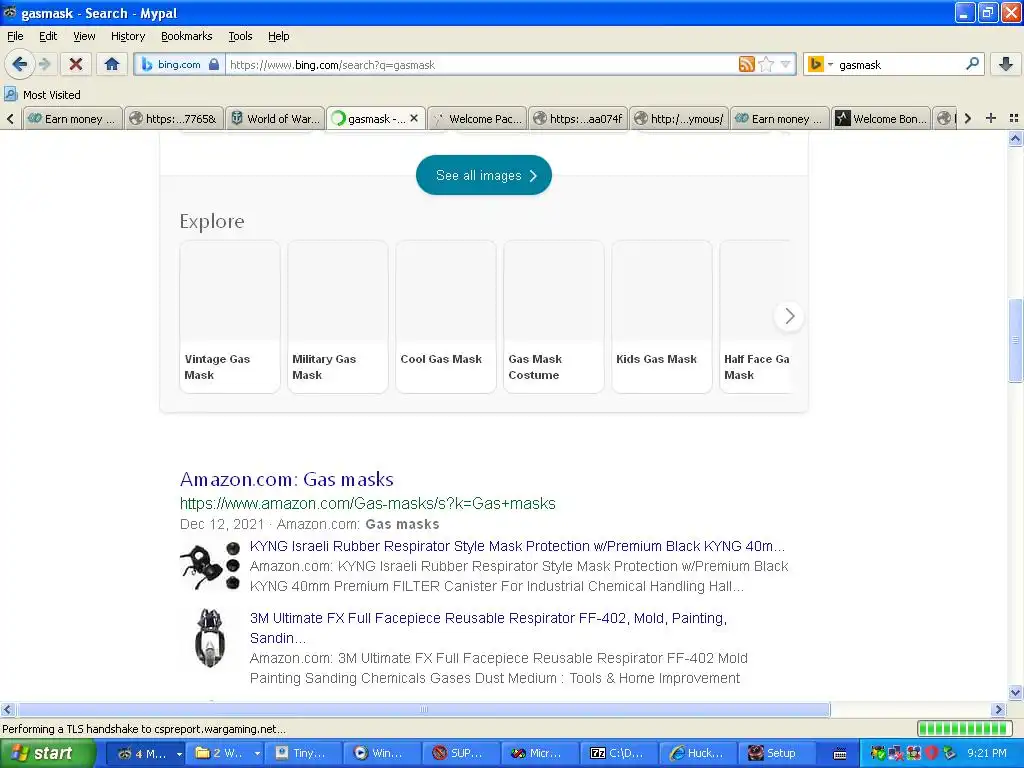Switch to the SUP... taskbar window
This screenshot has width=1024, height=768.
click(x=461, y=754)
